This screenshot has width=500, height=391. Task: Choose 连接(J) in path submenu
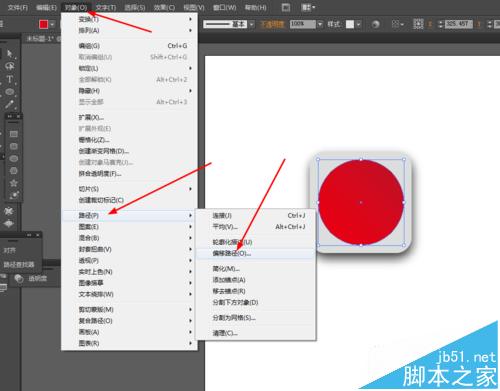click(256, 216)
